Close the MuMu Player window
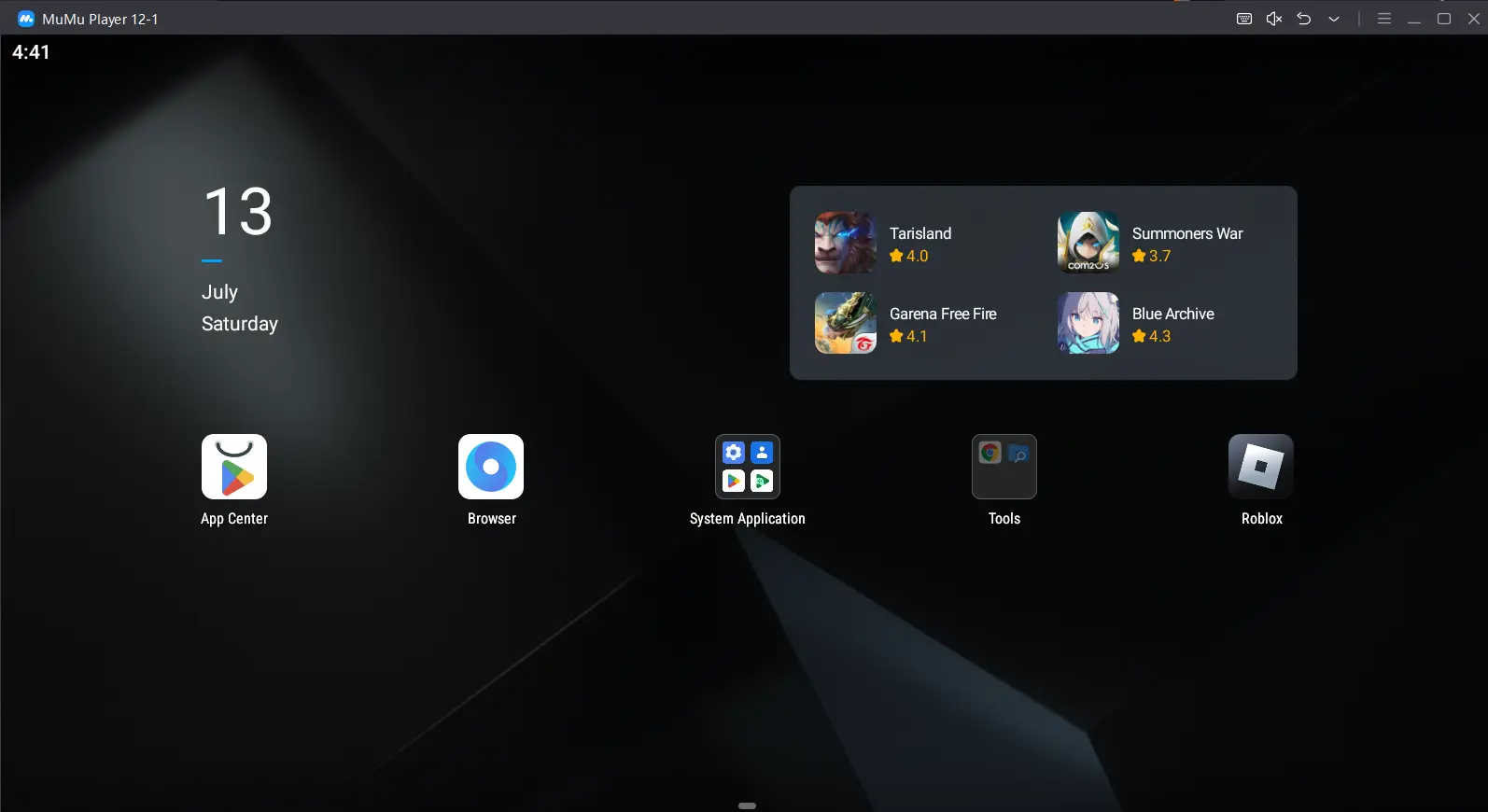 pyautogui.click(x=1474, y=19)
